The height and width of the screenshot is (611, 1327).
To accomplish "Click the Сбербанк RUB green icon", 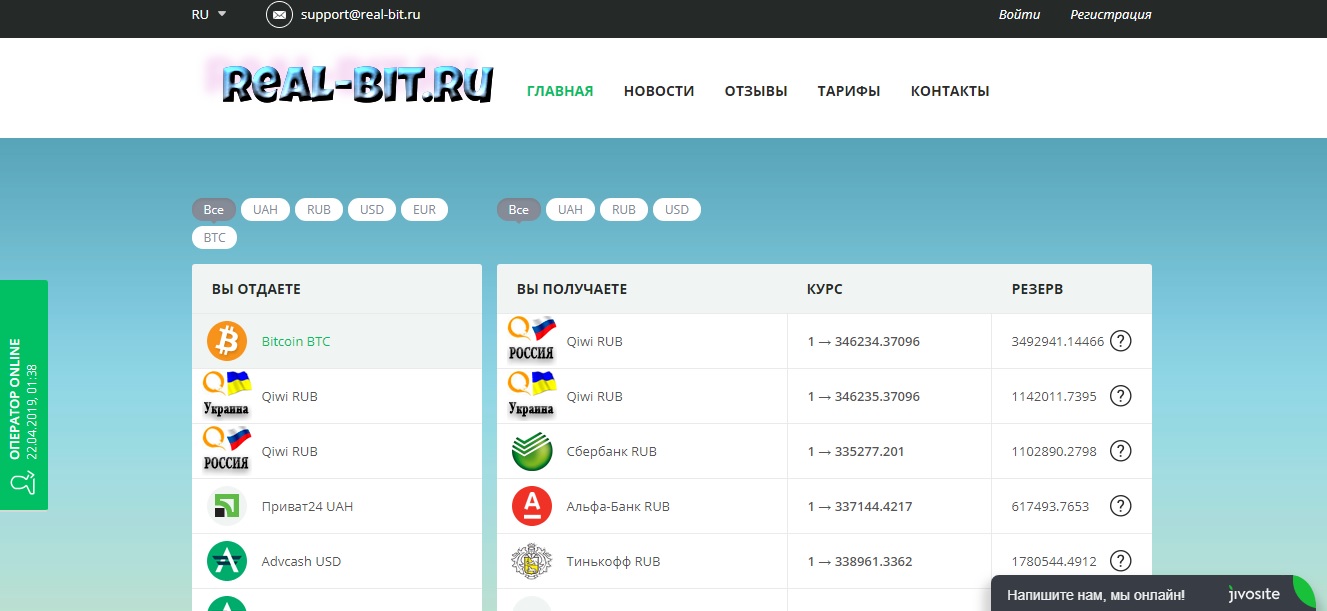I will click(532, 451).
